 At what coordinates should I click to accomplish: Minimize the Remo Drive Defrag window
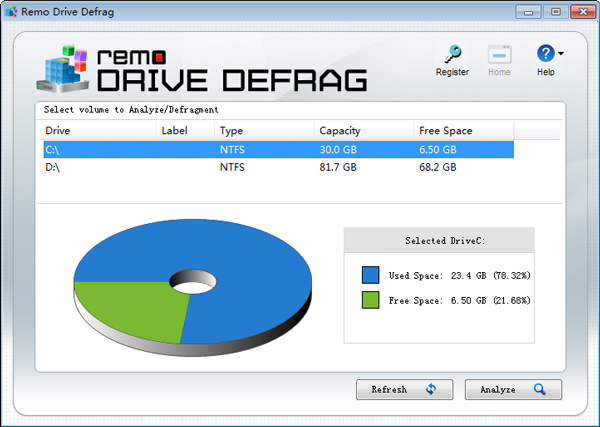click(528, 12)
